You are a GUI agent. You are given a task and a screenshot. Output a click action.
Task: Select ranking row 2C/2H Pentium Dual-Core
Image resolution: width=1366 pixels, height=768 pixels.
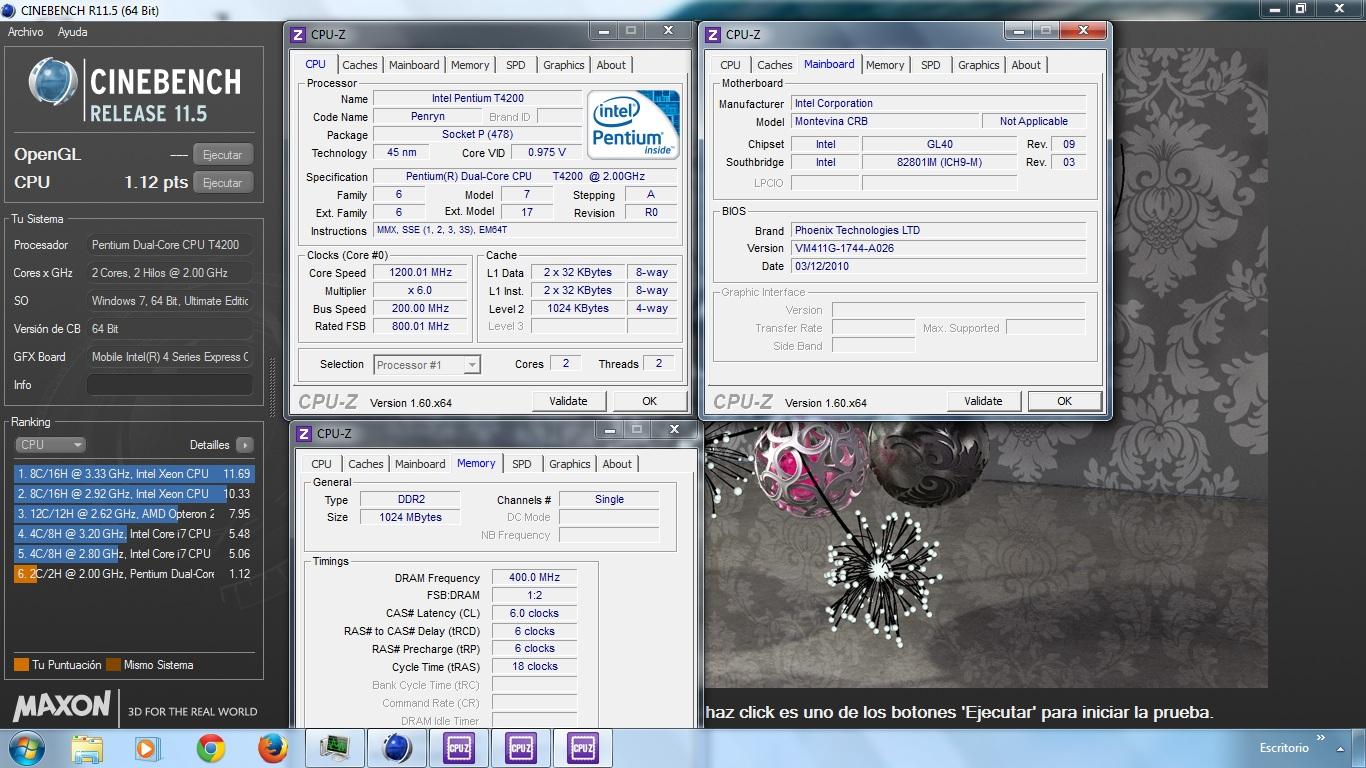click(x=134, y=574)
